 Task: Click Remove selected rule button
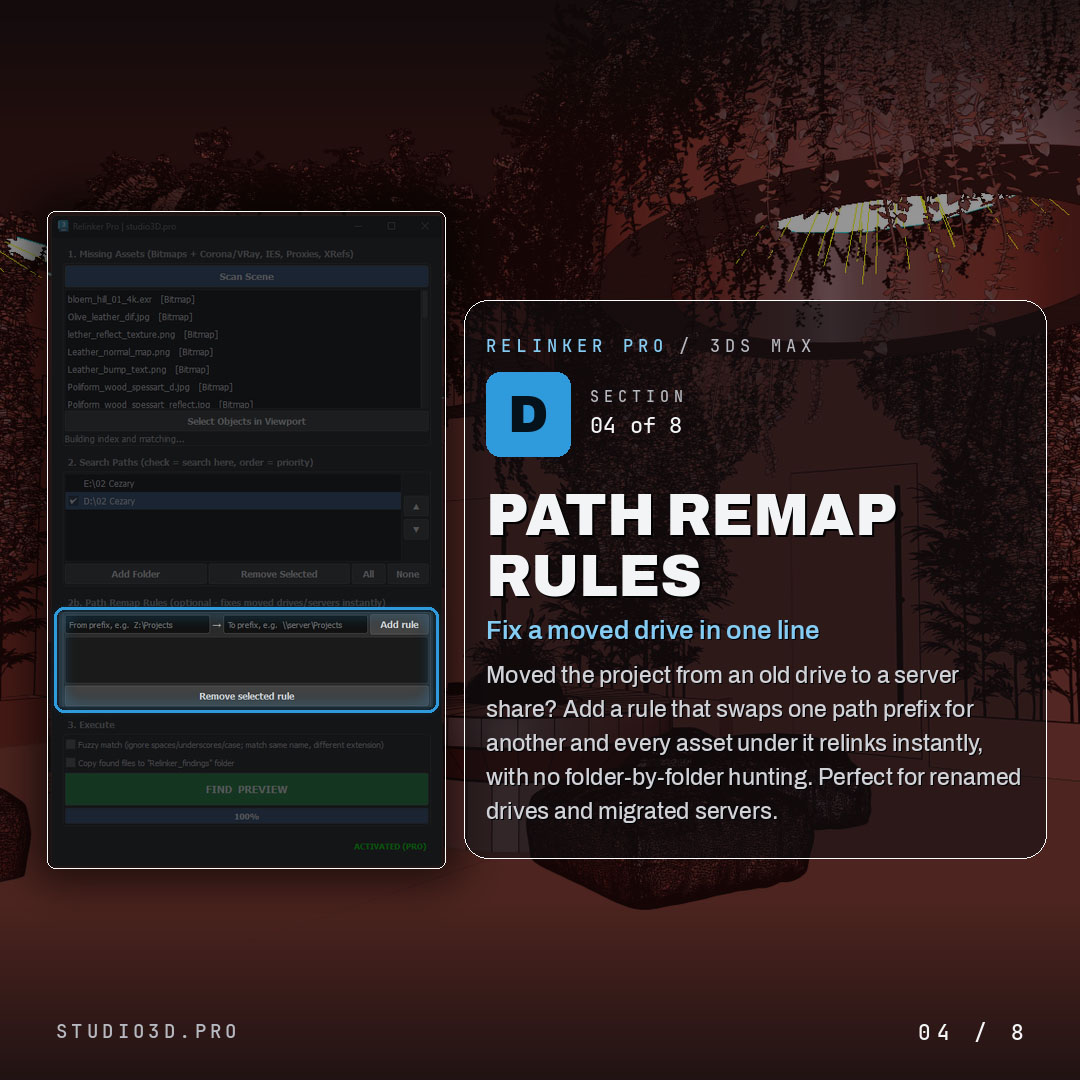tap(247, 696)
